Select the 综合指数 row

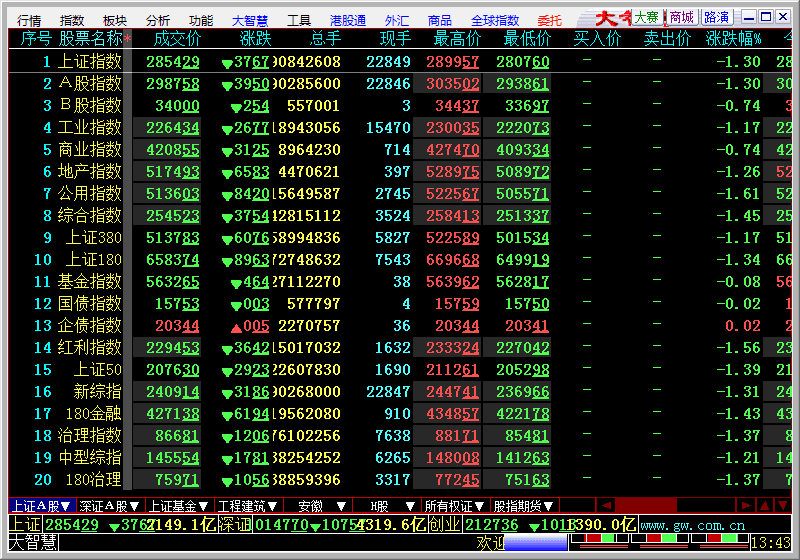(400, 215)
